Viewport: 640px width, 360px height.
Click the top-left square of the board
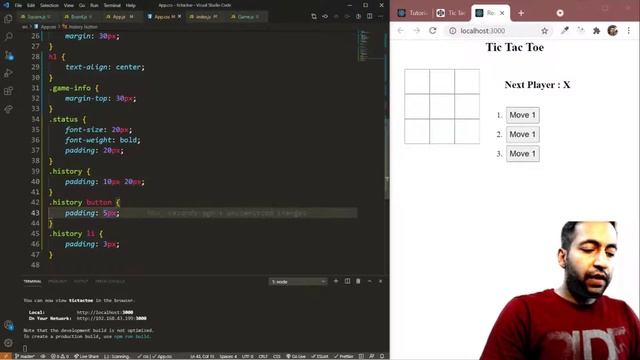[417, 82]
